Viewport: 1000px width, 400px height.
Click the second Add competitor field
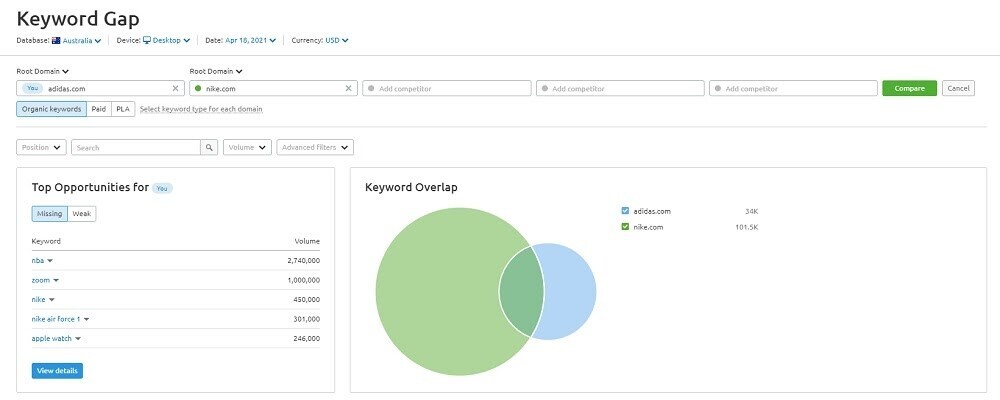click(620, 88)
